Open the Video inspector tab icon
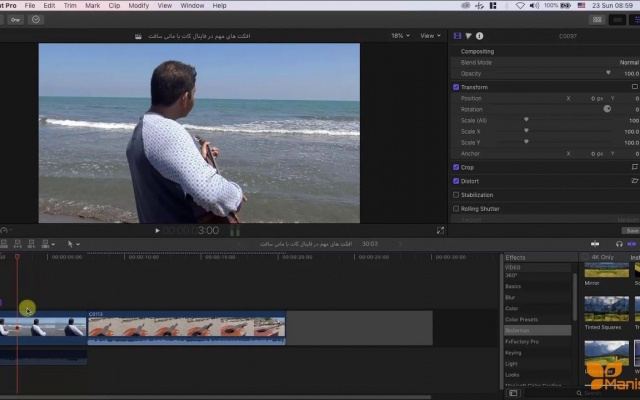 (x=457, y=36)
